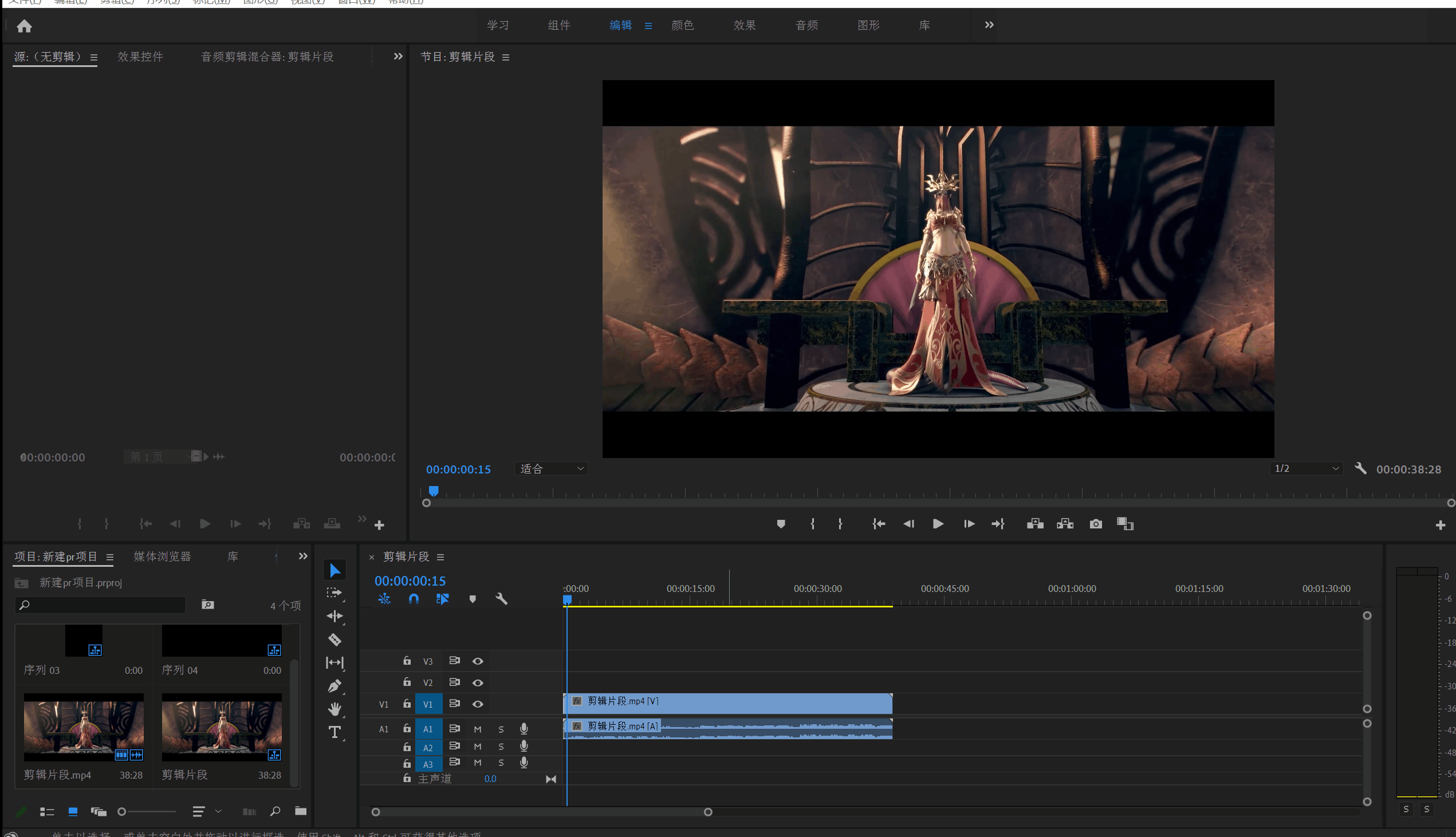Screen dimensions: 1456x837
Task: Open the 1/2 playback resolution dropdown
Action: pyautogui.click(x=1307, y=468)
